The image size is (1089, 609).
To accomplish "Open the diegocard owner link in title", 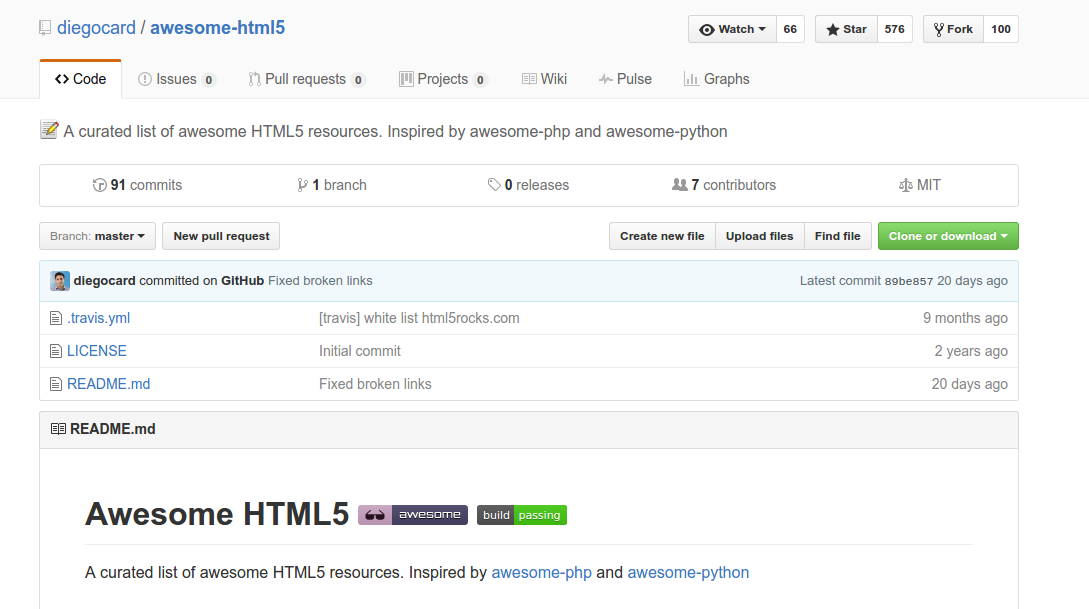I will 97,28.
